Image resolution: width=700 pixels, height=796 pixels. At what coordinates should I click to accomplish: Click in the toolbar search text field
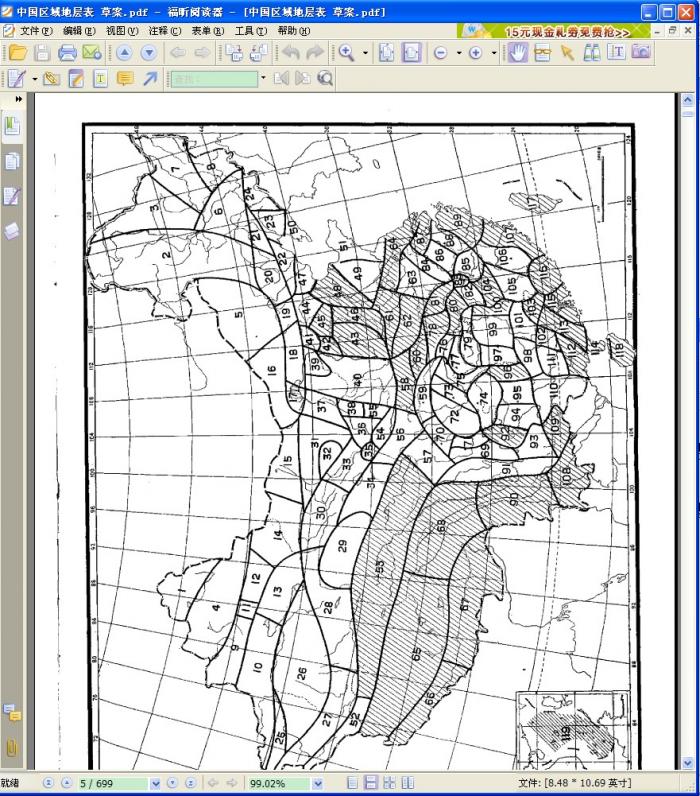213,78
